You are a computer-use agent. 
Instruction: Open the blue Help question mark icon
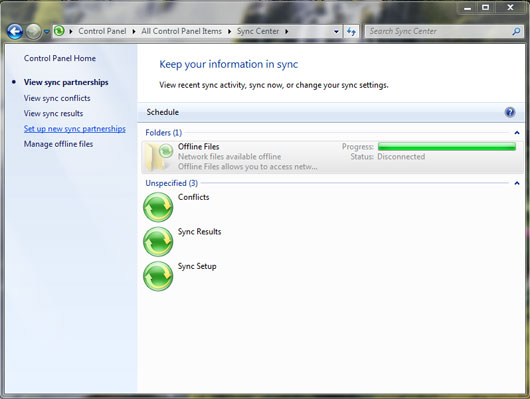[x=510, y=112]
